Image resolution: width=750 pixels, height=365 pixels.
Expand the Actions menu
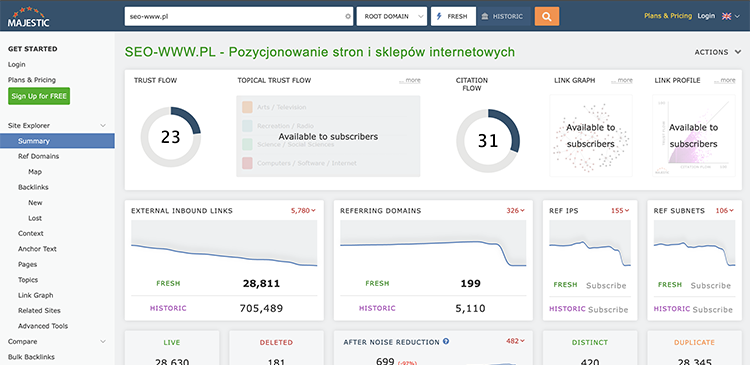click(717, 52)
